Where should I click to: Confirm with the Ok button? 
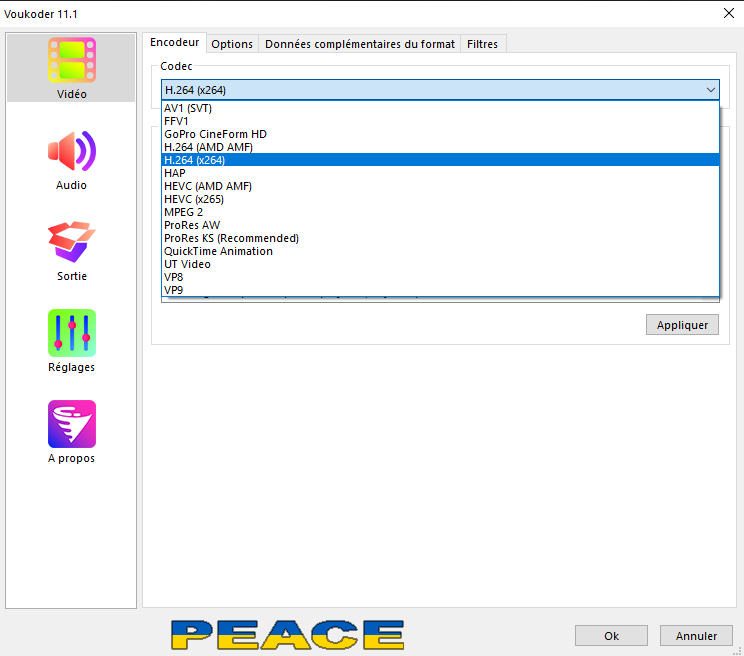pyautogui.click(x=611, y=636)
